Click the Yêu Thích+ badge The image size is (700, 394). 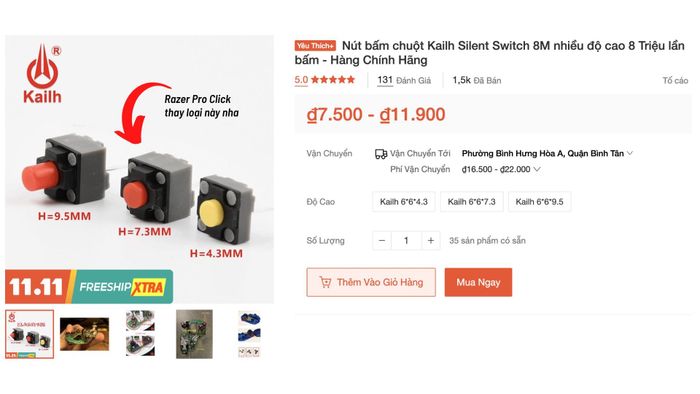pyautogui.click(x=315, y=46)
